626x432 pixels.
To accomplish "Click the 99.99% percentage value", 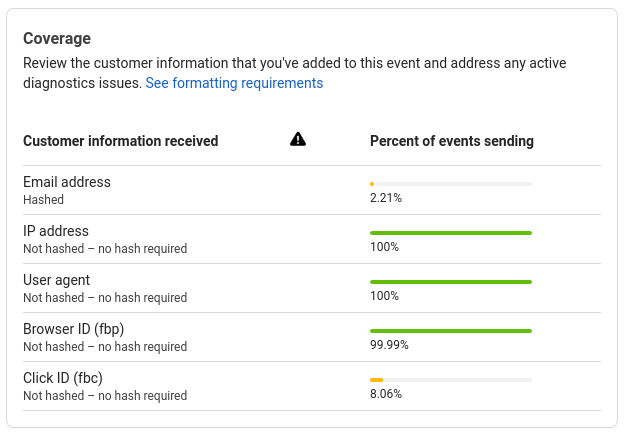I will coord(389,345).
